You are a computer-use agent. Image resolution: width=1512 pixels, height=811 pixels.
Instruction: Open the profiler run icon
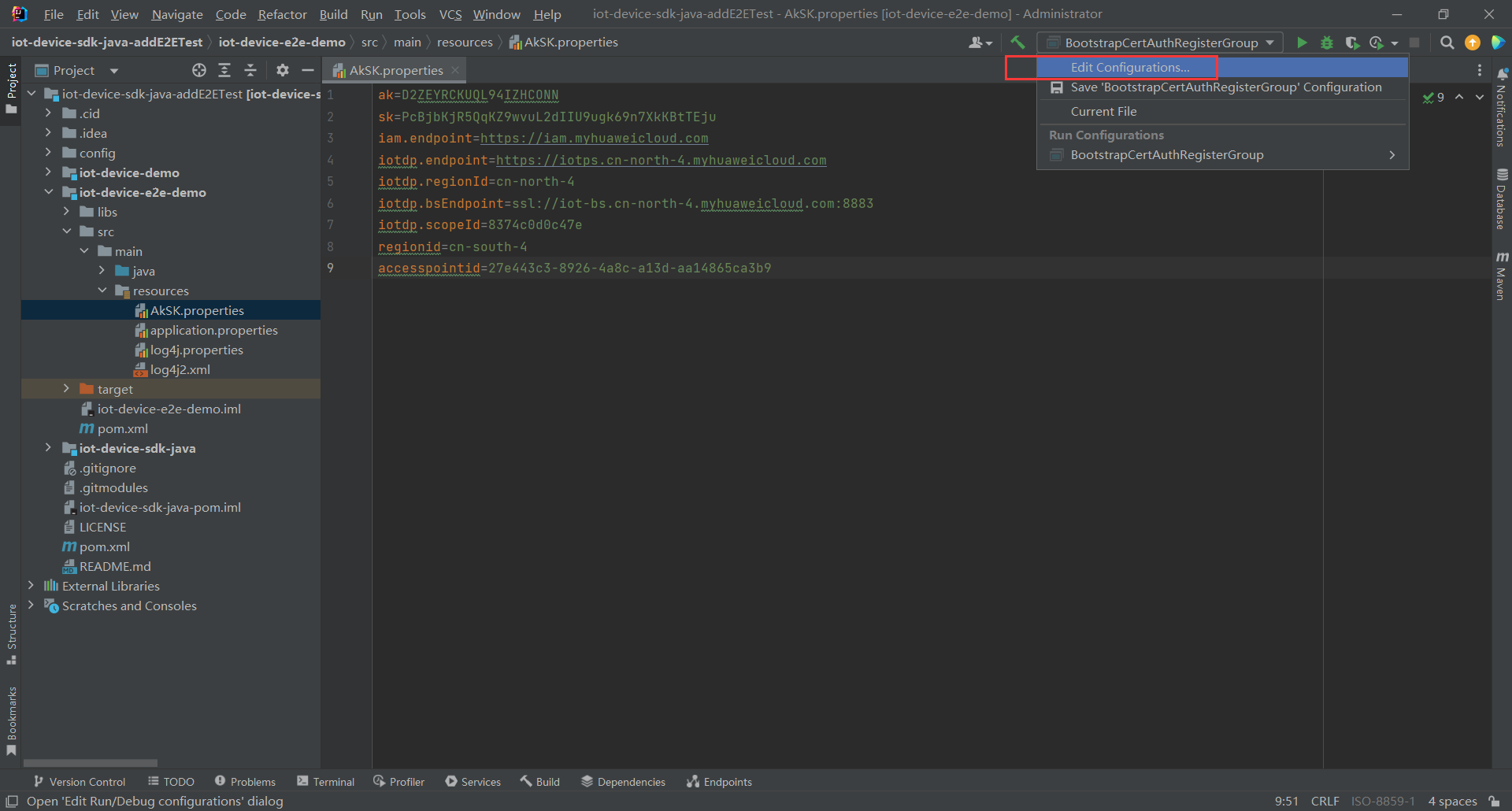point(1377,43)
